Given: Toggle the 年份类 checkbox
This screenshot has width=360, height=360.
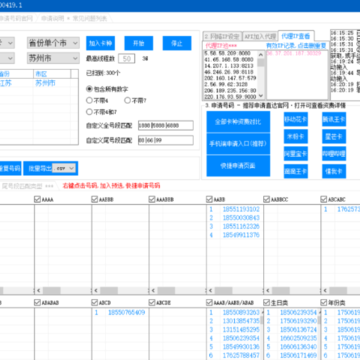Looking at the screenshot, I should coord(324,303).
